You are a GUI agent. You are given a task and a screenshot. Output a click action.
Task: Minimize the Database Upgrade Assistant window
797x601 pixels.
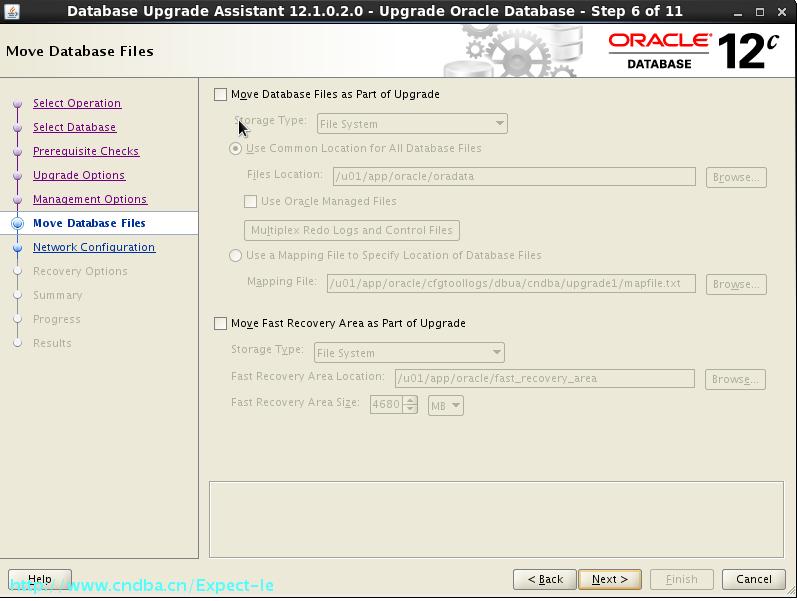[x=738, y=12]
